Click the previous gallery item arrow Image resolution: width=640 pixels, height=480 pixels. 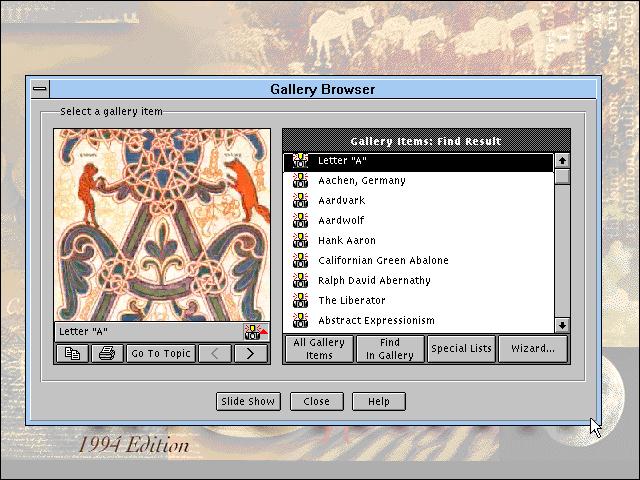click(x=215, y=353)
